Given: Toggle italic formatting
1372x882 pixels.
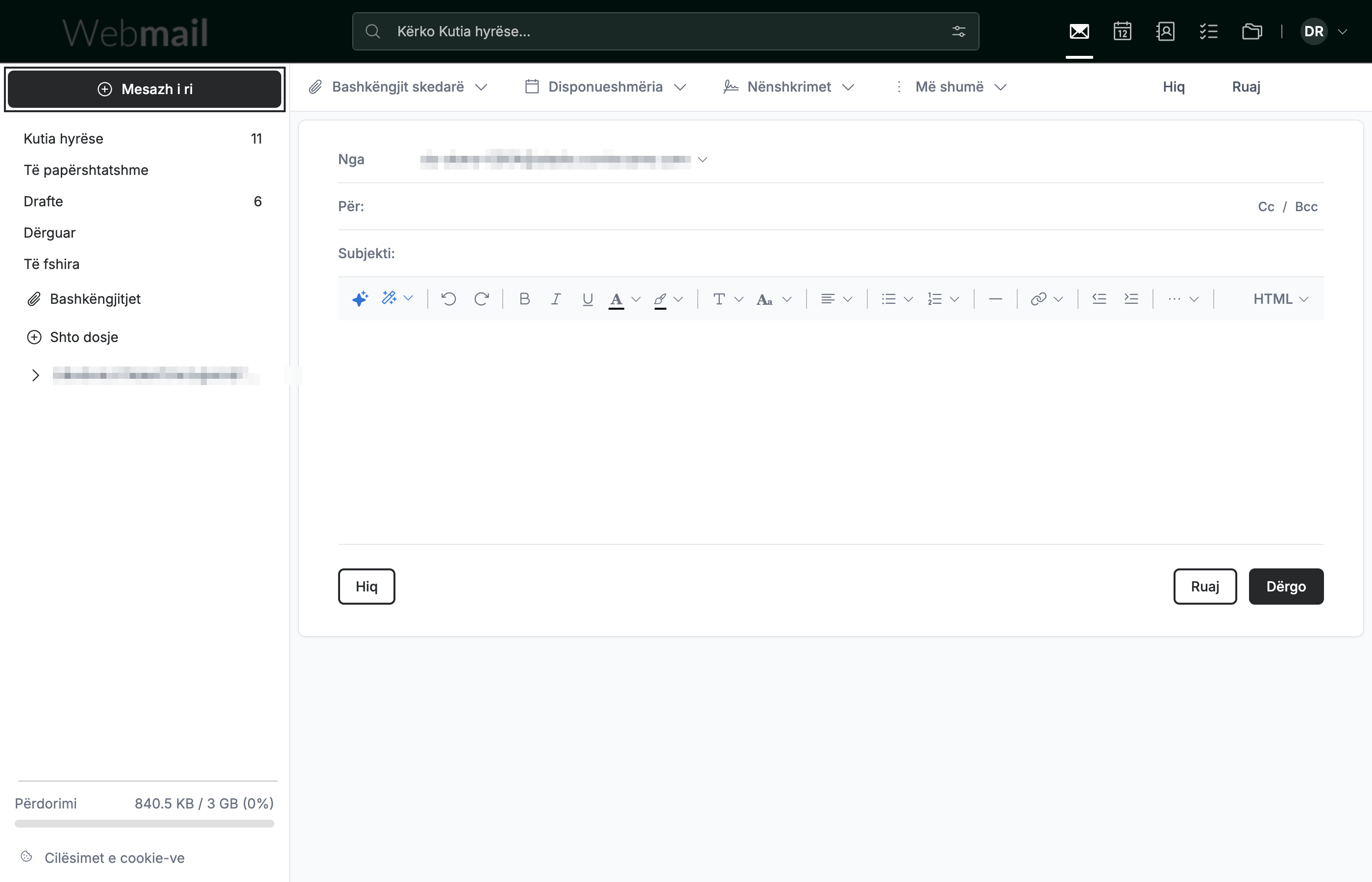Looking at the screenshot, I should pyautogui.click(x=556, y=298).
